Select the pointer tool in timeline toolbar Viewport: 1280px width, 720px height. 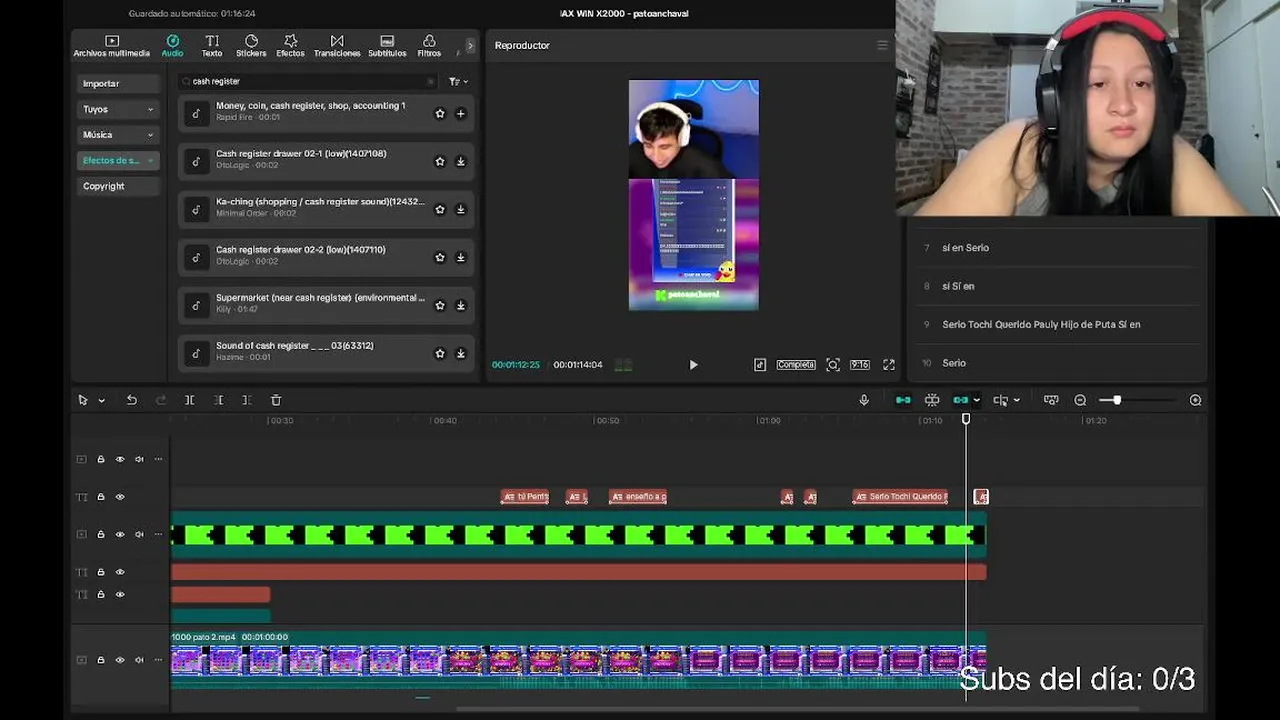point(83,400)
